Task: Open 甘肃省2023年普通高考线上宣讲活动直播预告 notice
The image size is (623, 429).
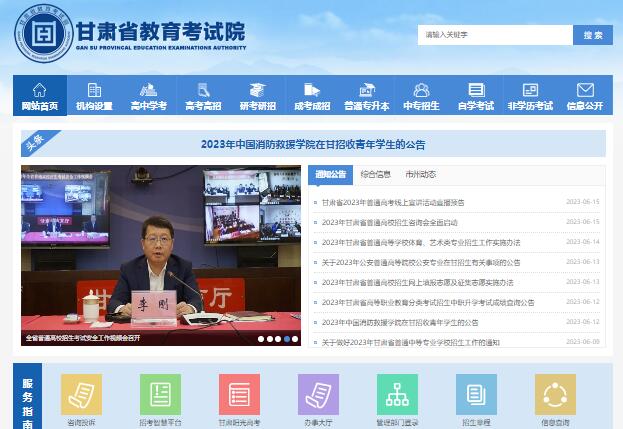Action: pos(393,203)
